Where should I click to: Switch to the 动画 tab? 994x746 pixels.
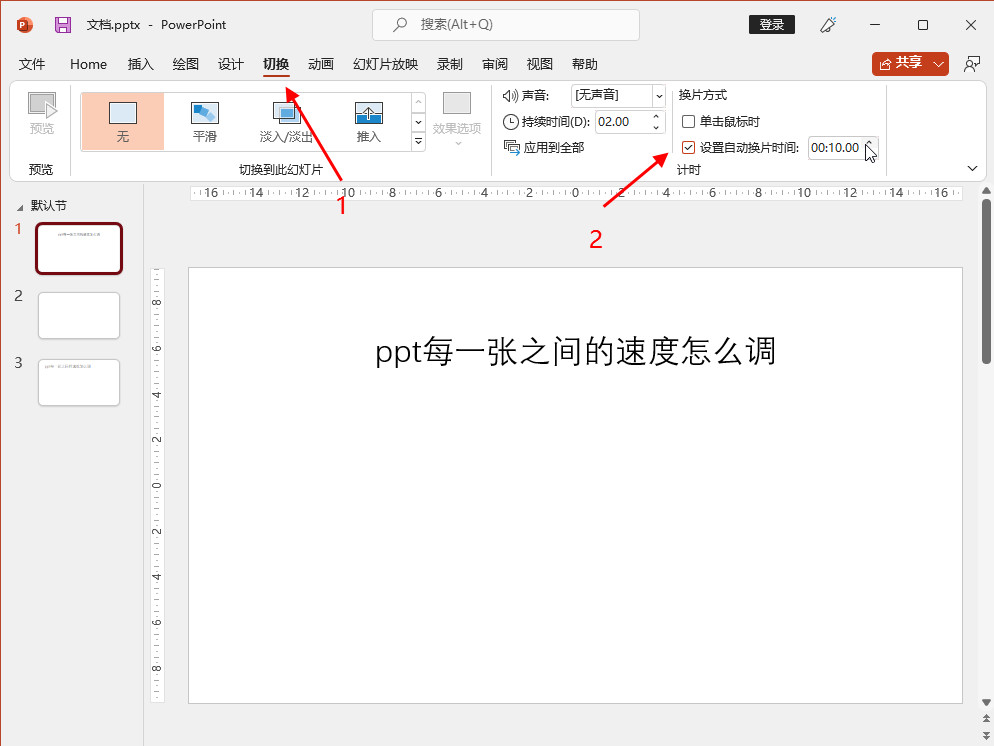point(321,64)
